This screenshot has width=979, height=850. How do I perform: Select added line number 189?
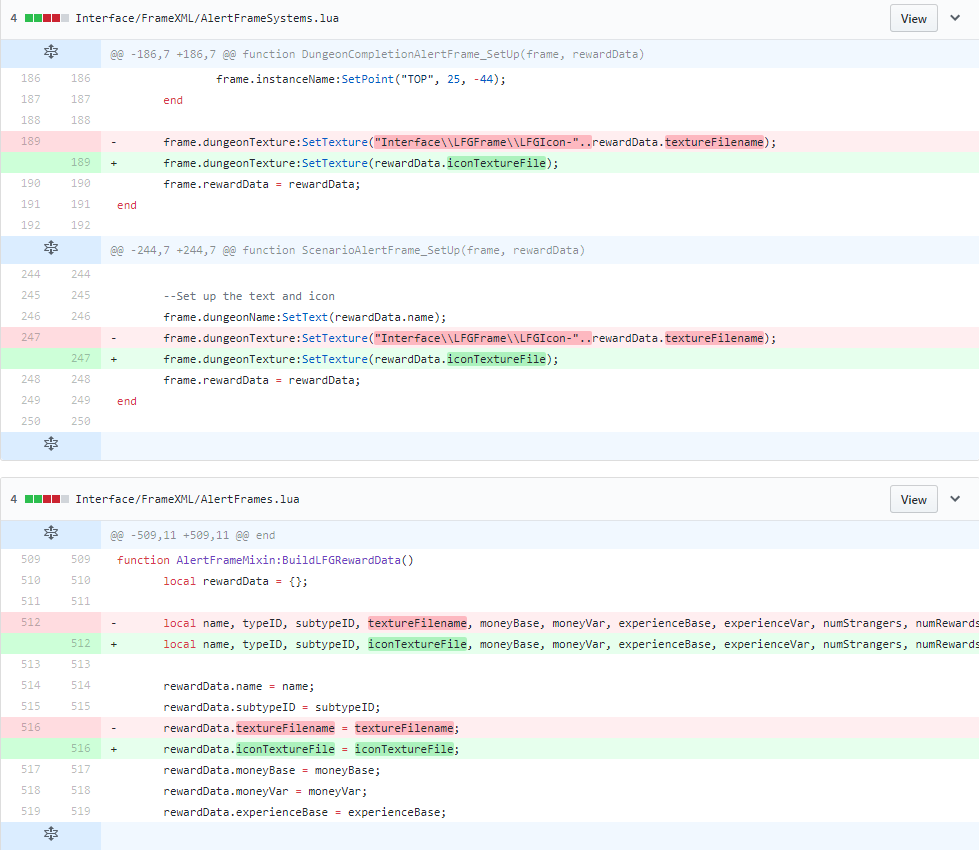click(x=81, y=162)
